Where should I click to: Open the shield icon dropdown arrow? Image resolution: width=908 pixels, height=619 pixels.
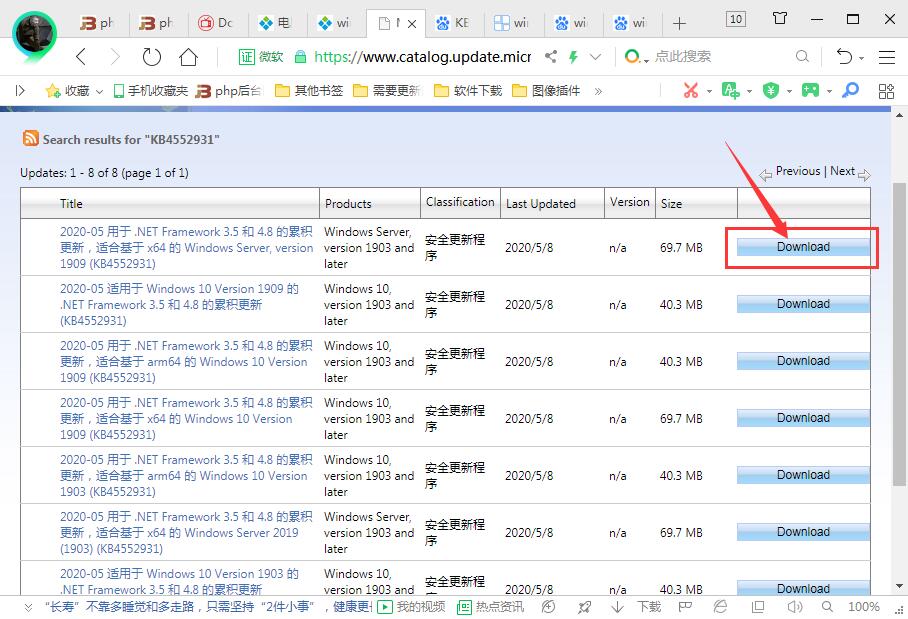(x=789, y=91)
